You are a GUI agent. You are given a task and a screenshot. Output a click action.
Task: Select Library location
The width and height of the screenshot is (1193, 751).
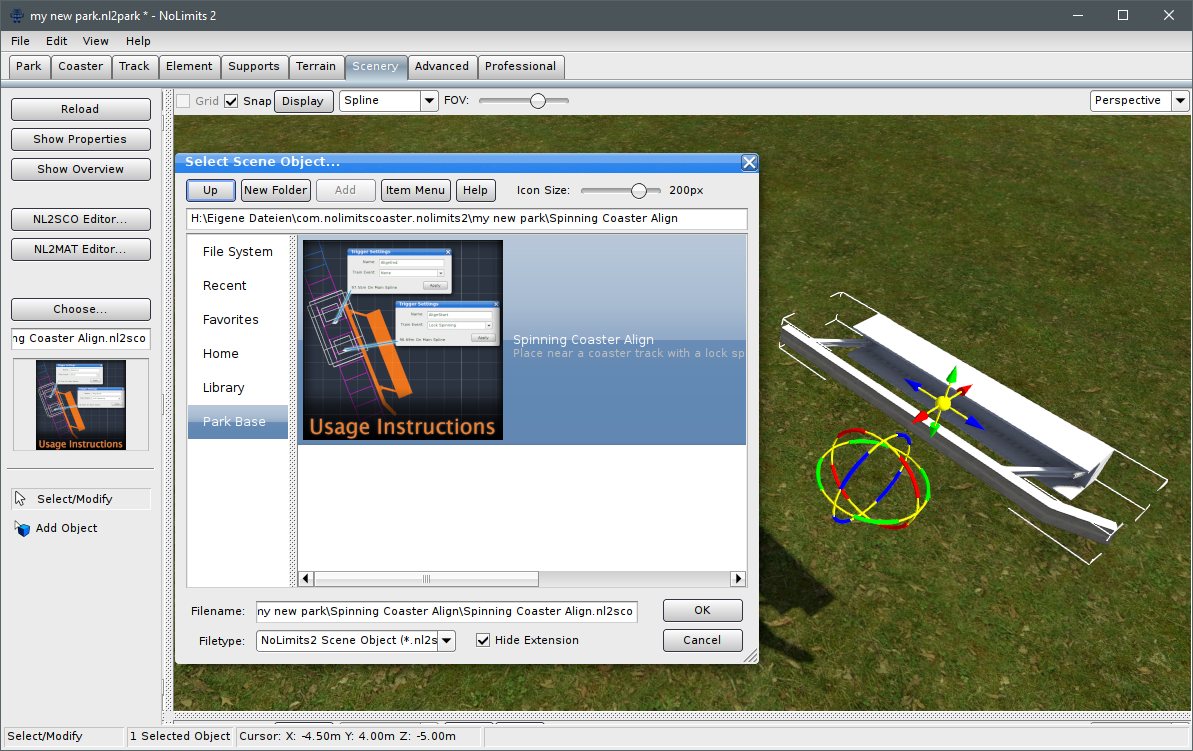(237, 387)
